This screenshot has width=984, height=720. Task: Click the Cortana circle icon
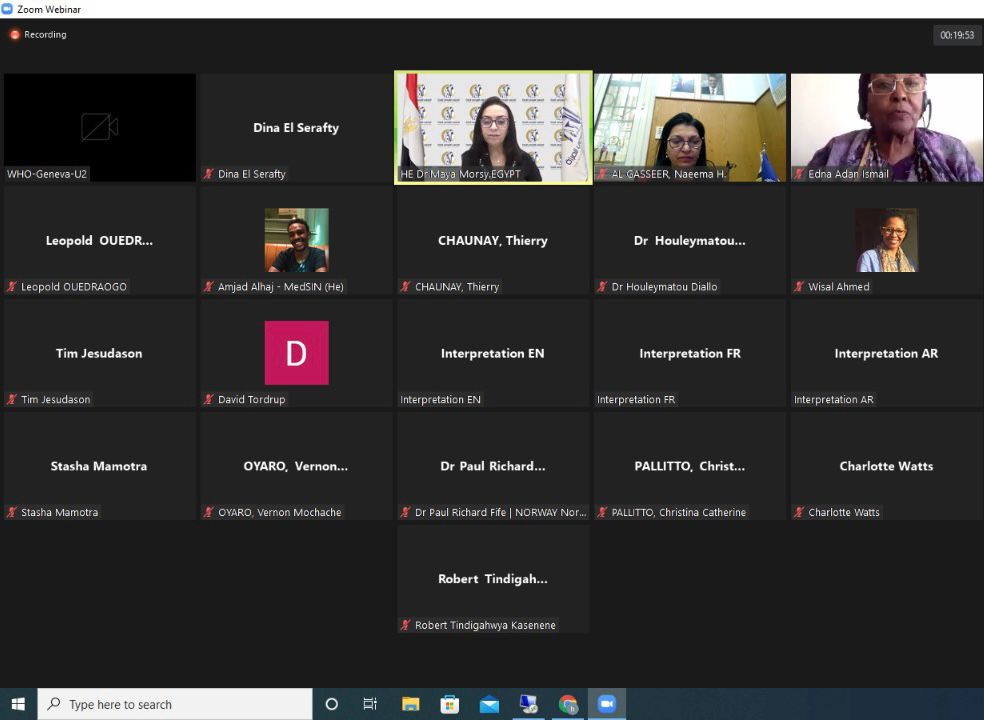click(332, 704)
